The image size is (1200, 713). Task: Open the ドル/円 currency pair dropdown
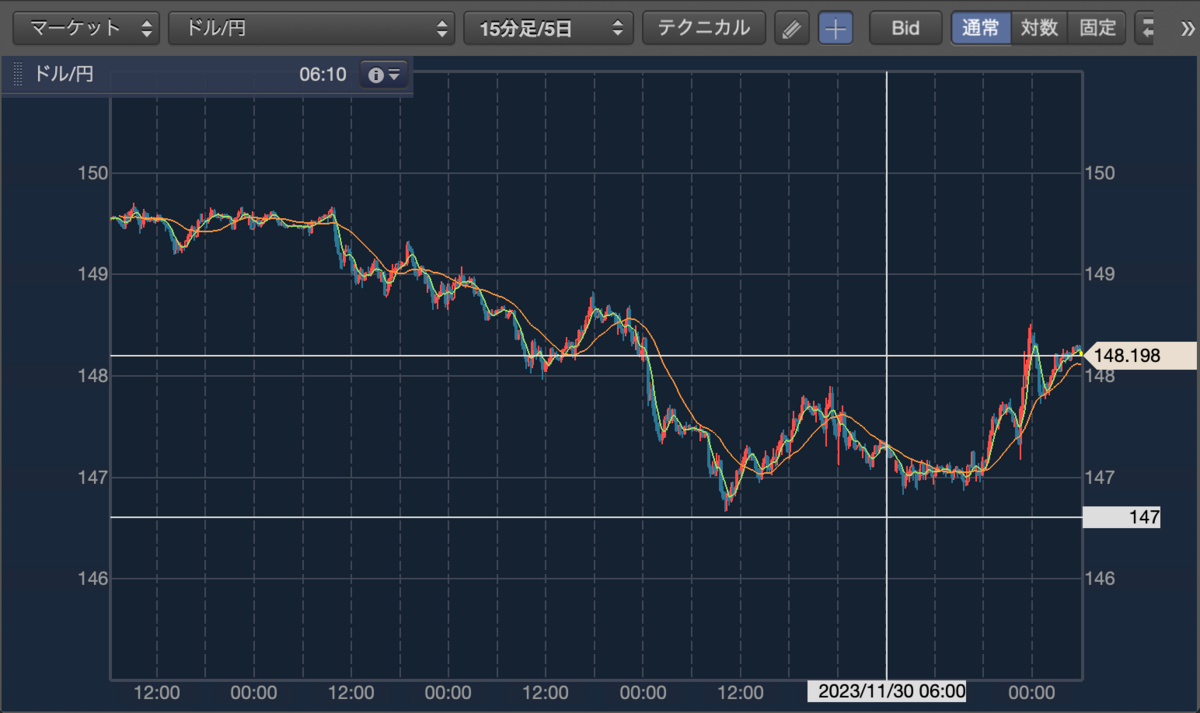(x=312, y=28)
